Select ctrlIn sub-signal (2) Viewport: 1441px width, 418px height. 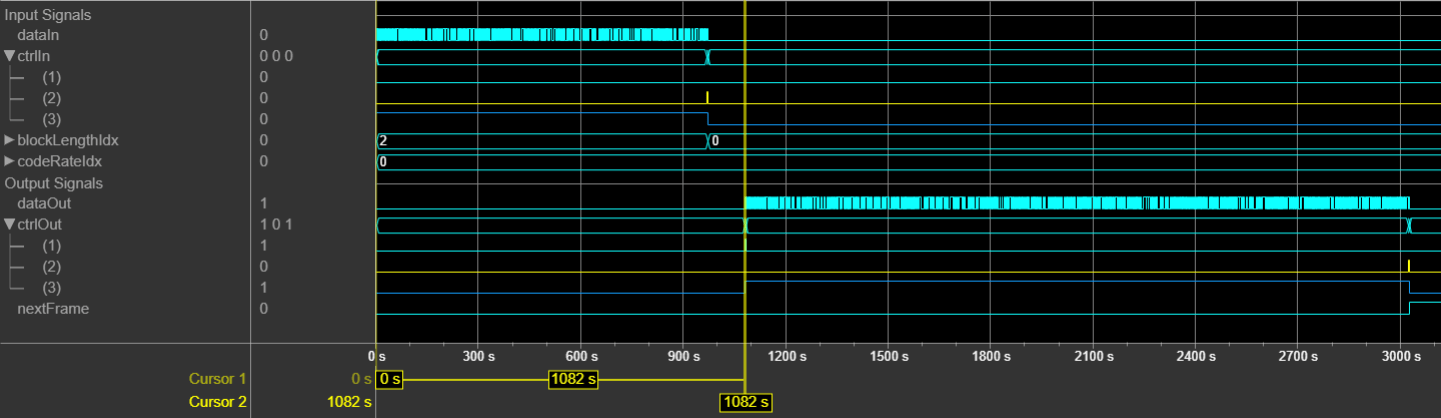pos(51,98)
